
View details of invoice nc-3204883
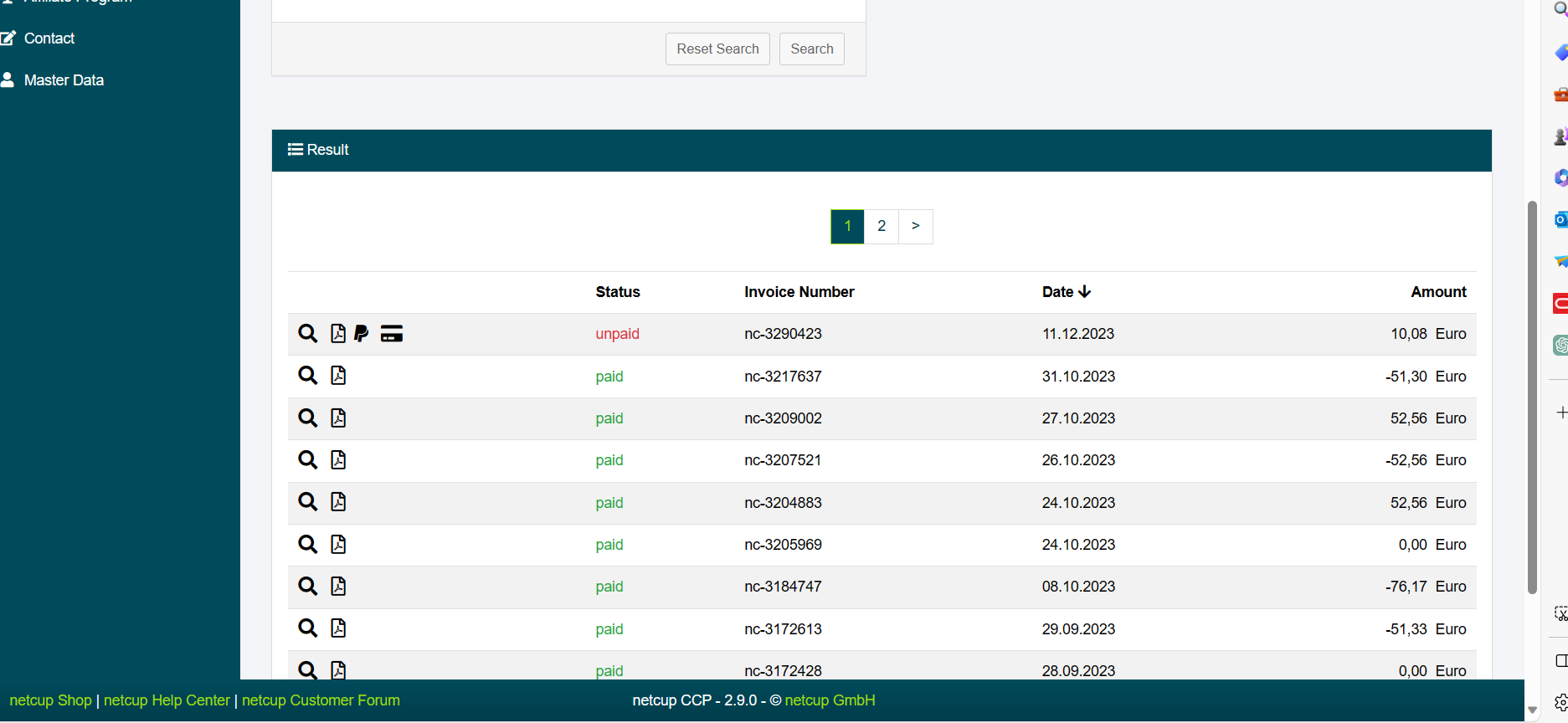coord(308,501)
